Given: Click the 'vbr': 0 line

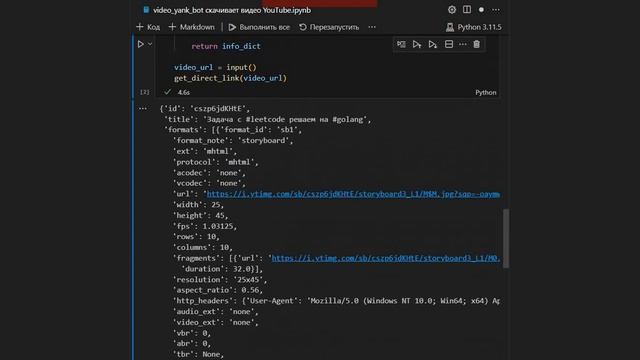Looking at the screenshot, I should (191, 333).
